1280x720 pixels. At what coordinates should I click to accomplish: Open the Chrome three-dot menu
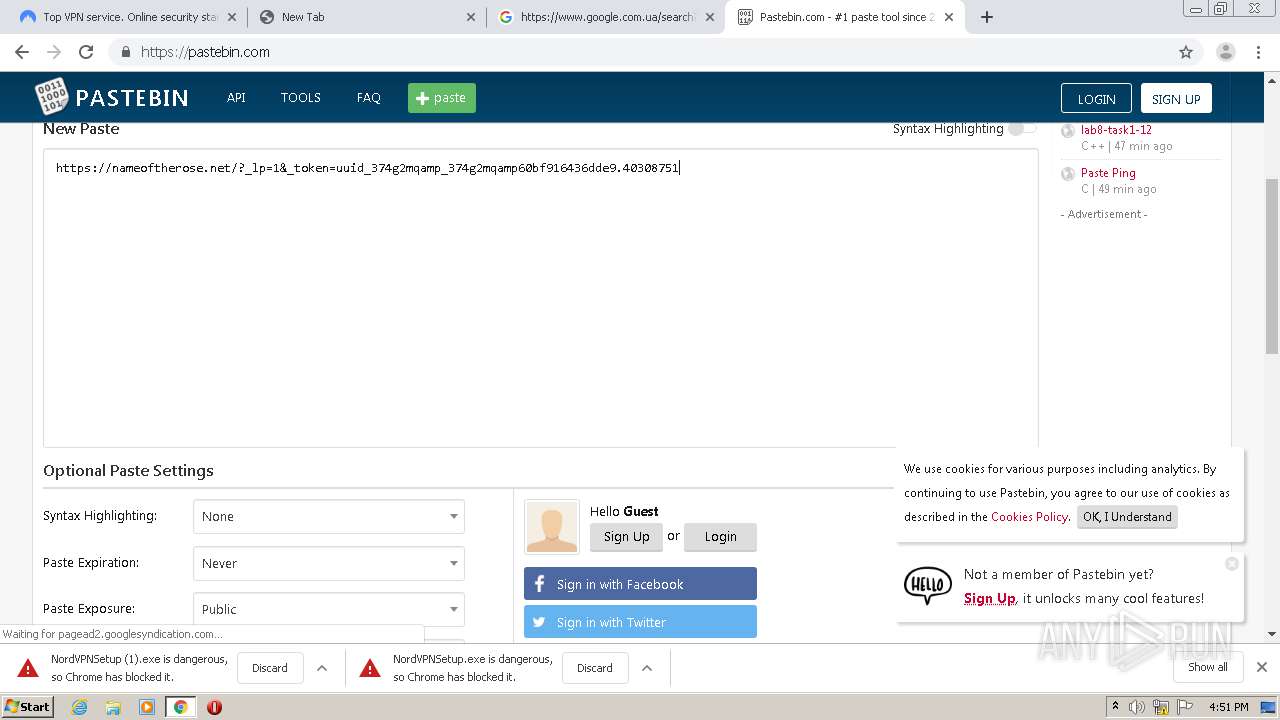pos(1257,52)
